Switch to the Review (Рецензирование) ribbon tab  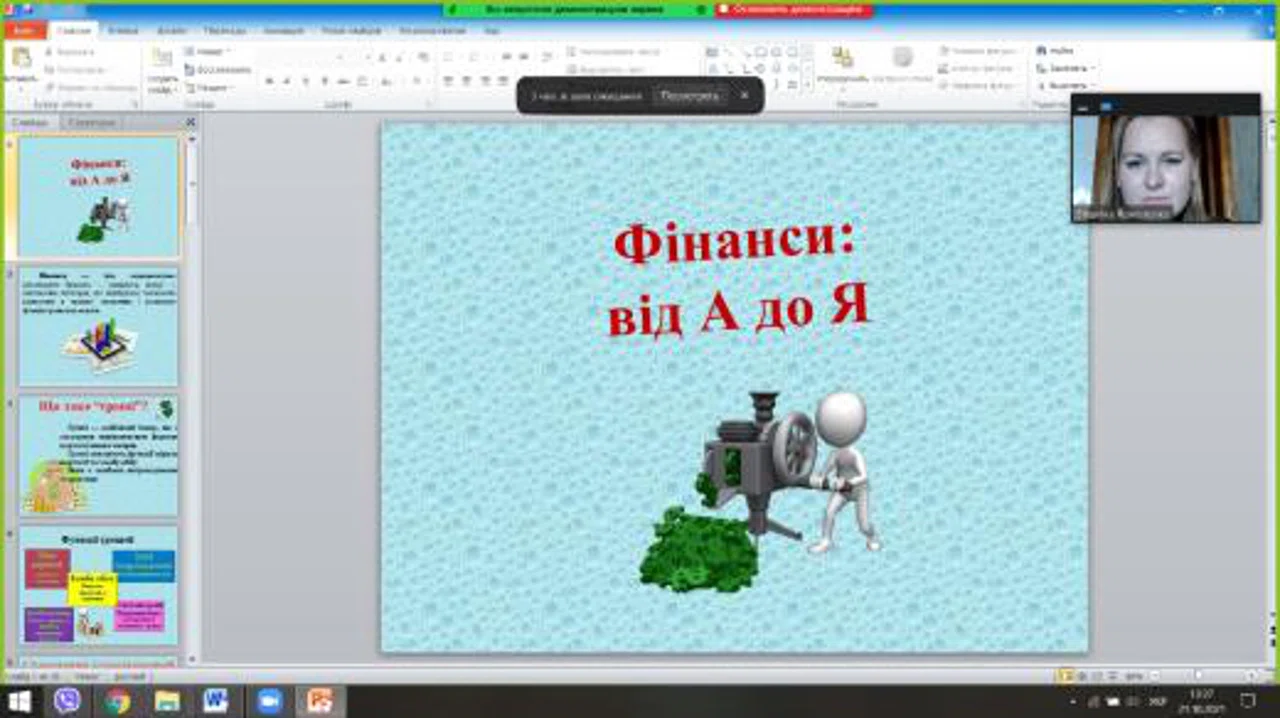pos(431,31)
